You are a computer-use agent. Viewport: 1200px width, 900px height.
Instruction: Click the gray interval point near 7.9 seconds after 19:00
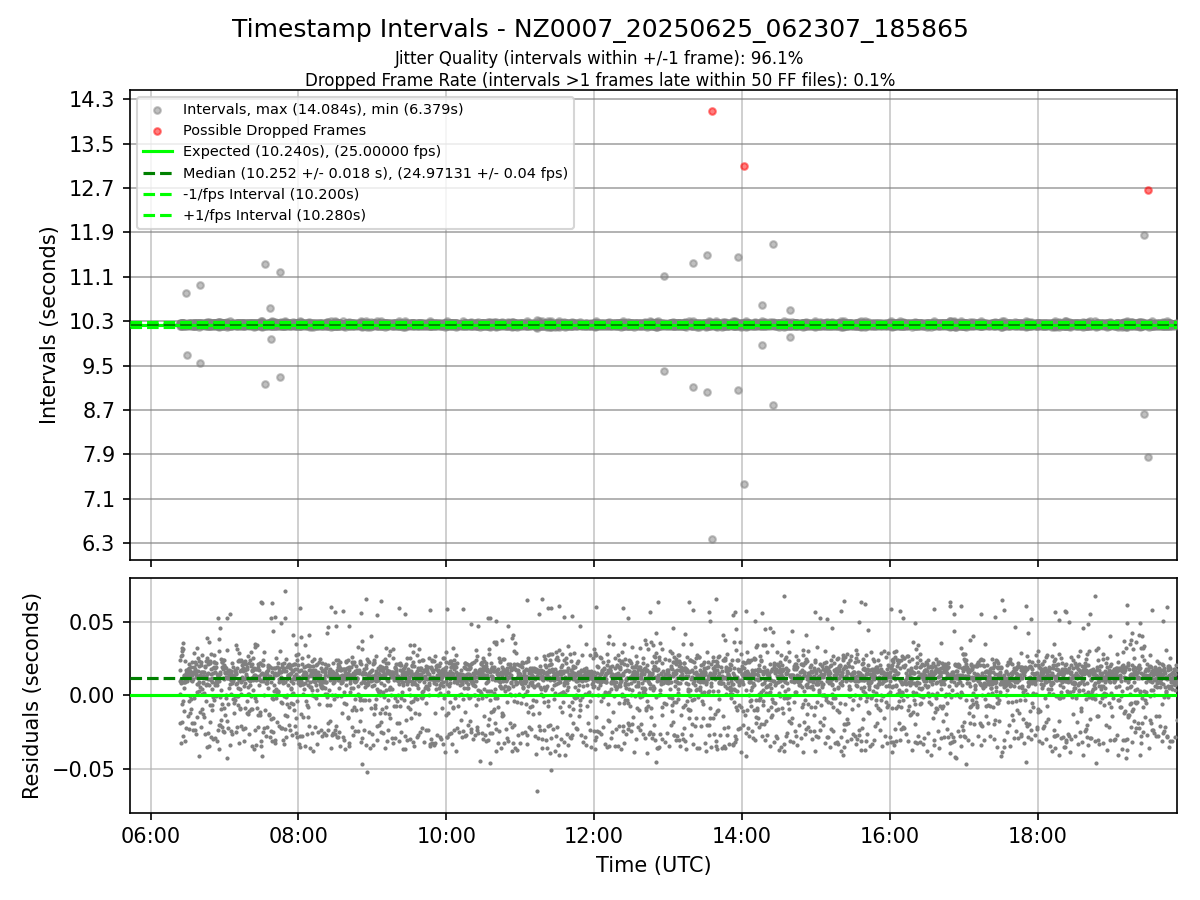point(1148,457)
